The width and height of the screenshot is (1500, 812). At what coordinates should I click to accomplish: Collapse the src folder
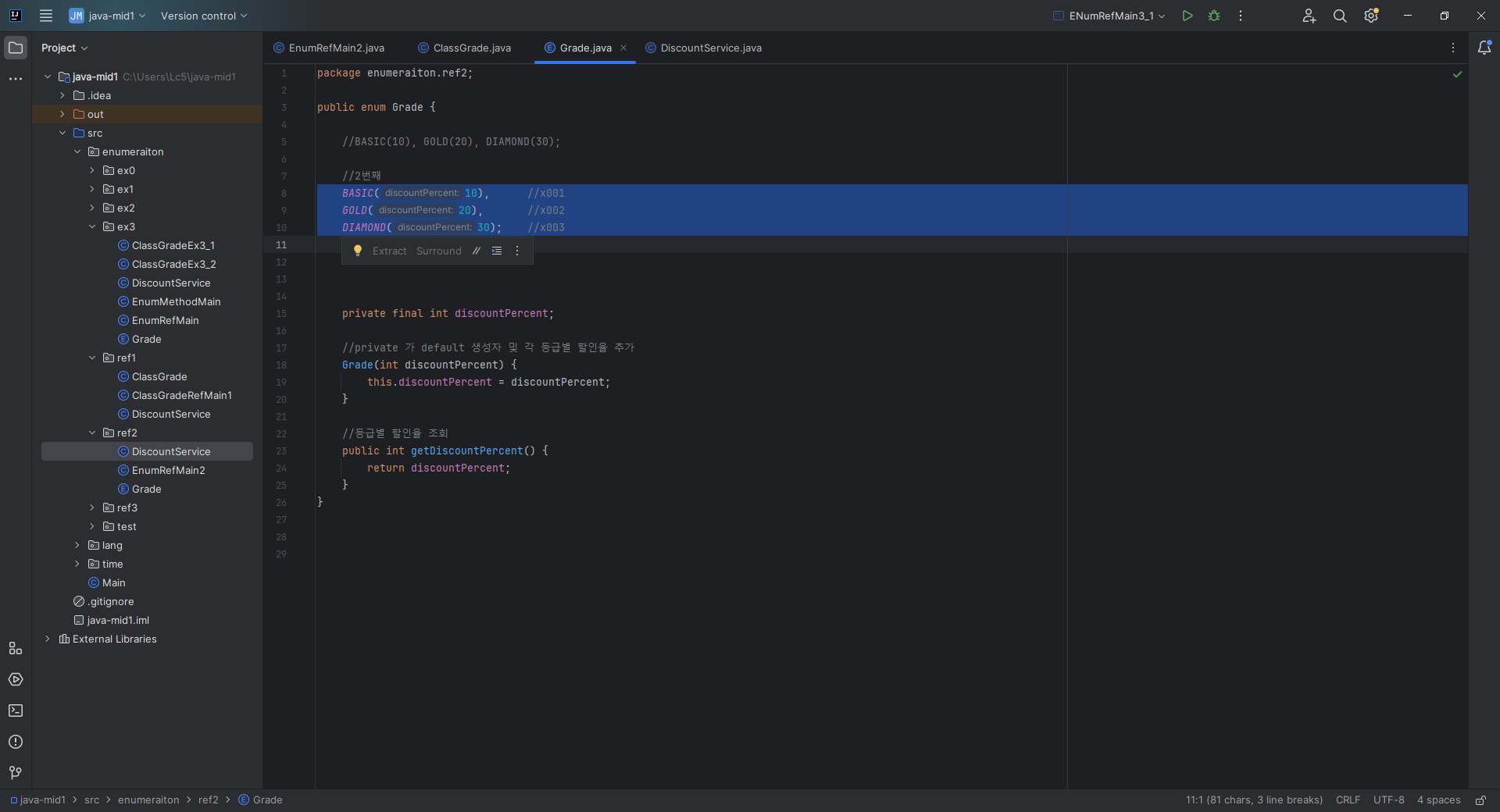62,133
